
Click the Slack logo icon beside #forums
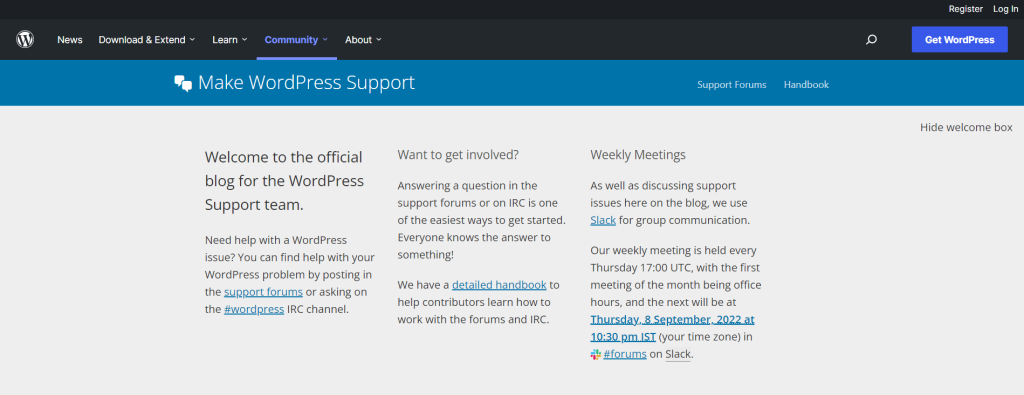coord(596,355)
